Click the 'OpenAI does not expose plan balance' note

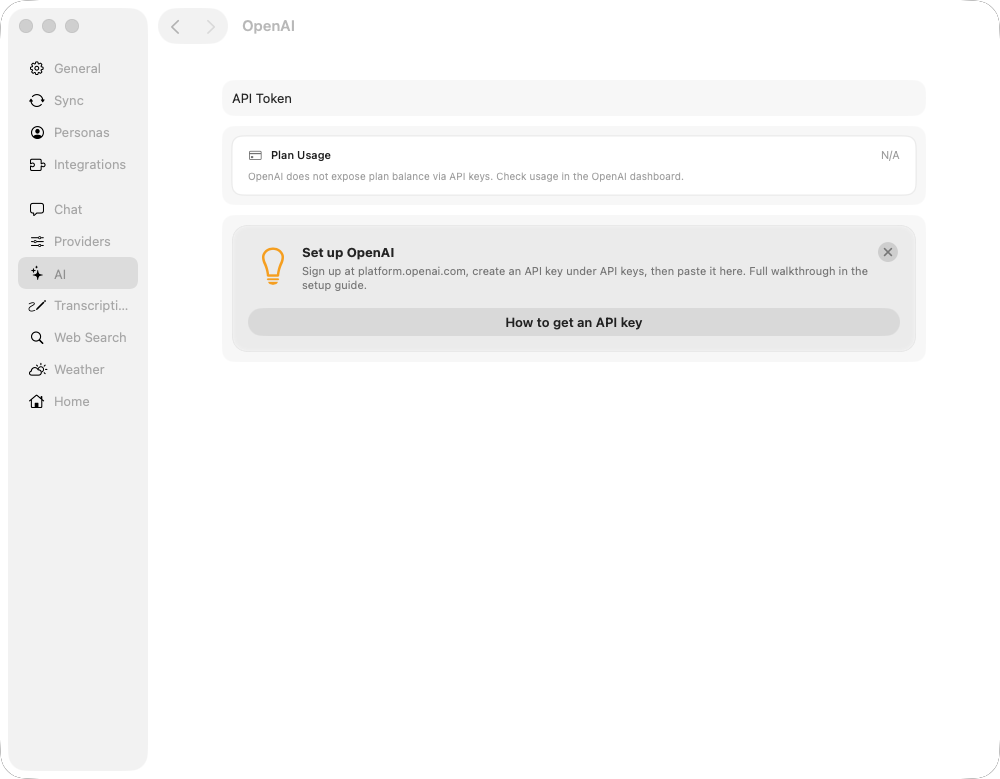(x=466, y=176)
